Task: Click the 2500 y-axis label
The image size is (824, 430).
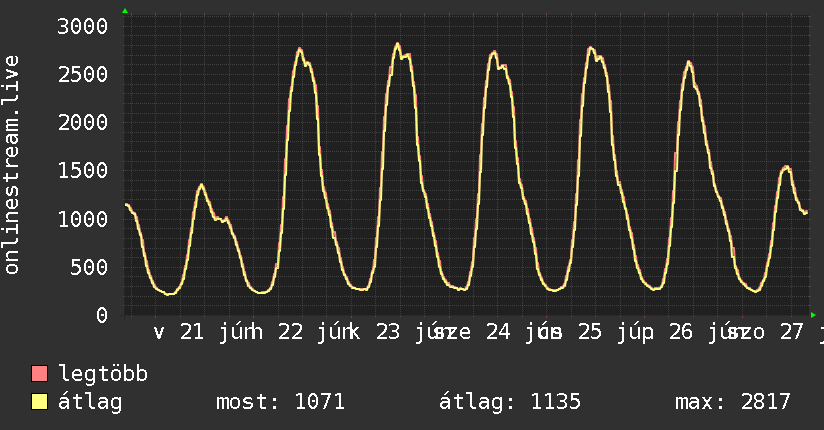Action: point(83,74)
